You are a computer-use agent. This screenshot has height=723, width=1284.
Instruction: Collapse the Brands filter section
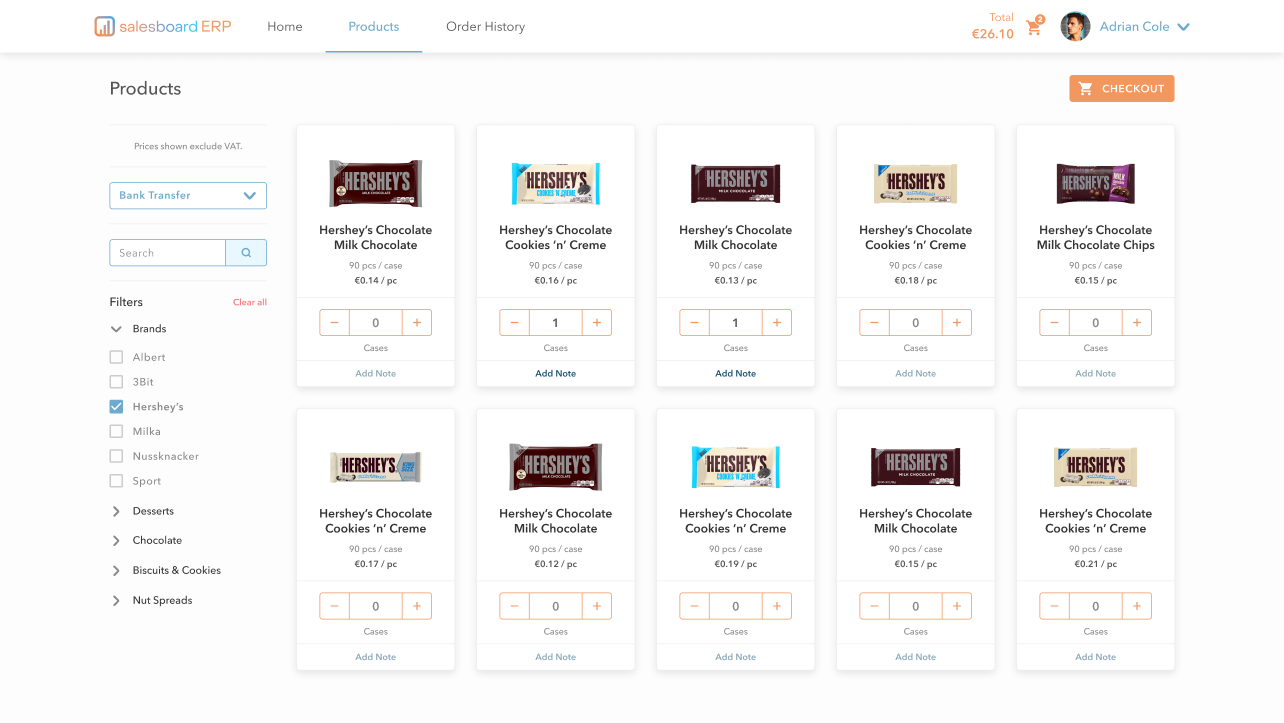coord(116,329)
